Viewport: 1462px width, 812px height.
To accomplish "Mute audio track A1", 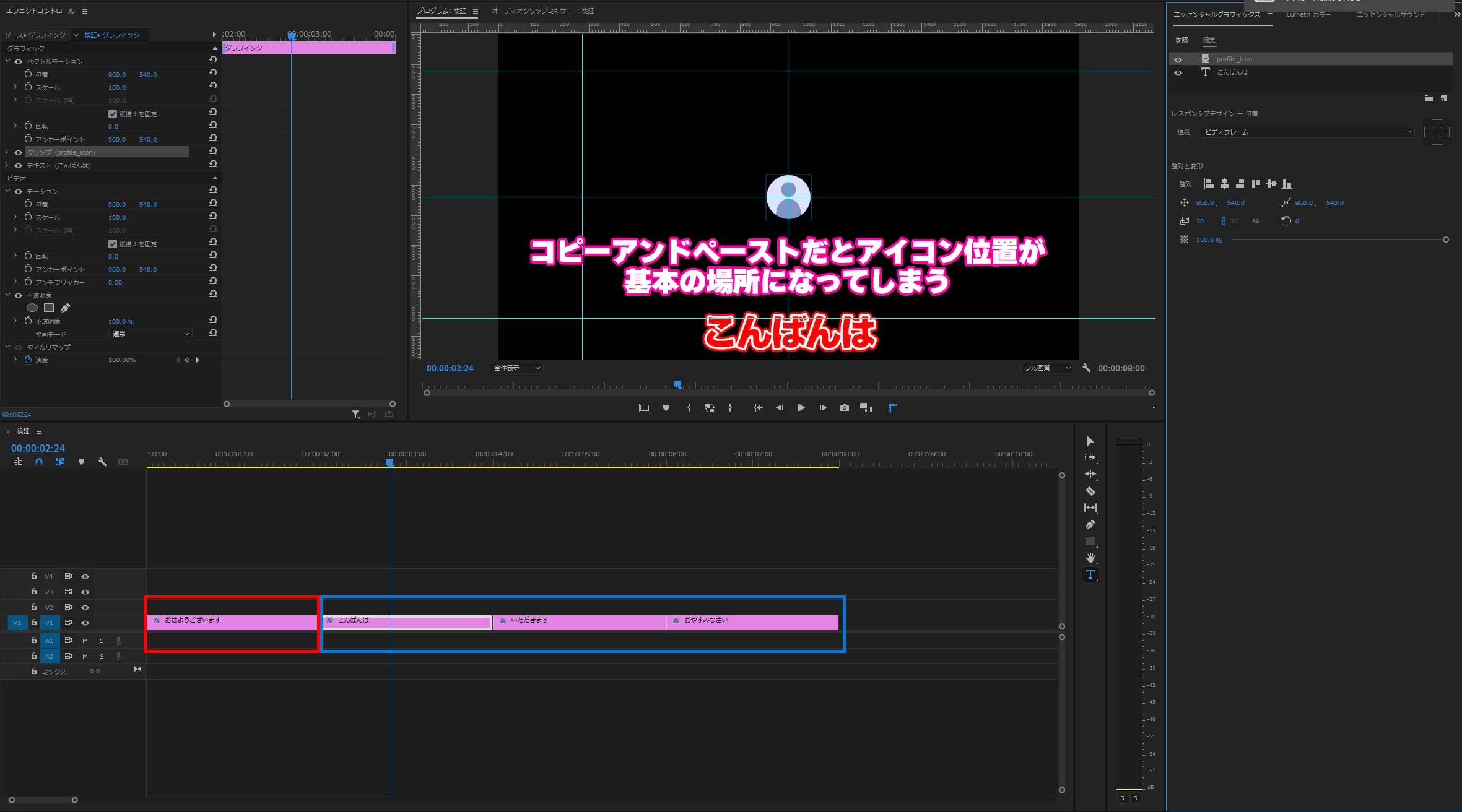I will pyautogui.click(x=85, y=641).
